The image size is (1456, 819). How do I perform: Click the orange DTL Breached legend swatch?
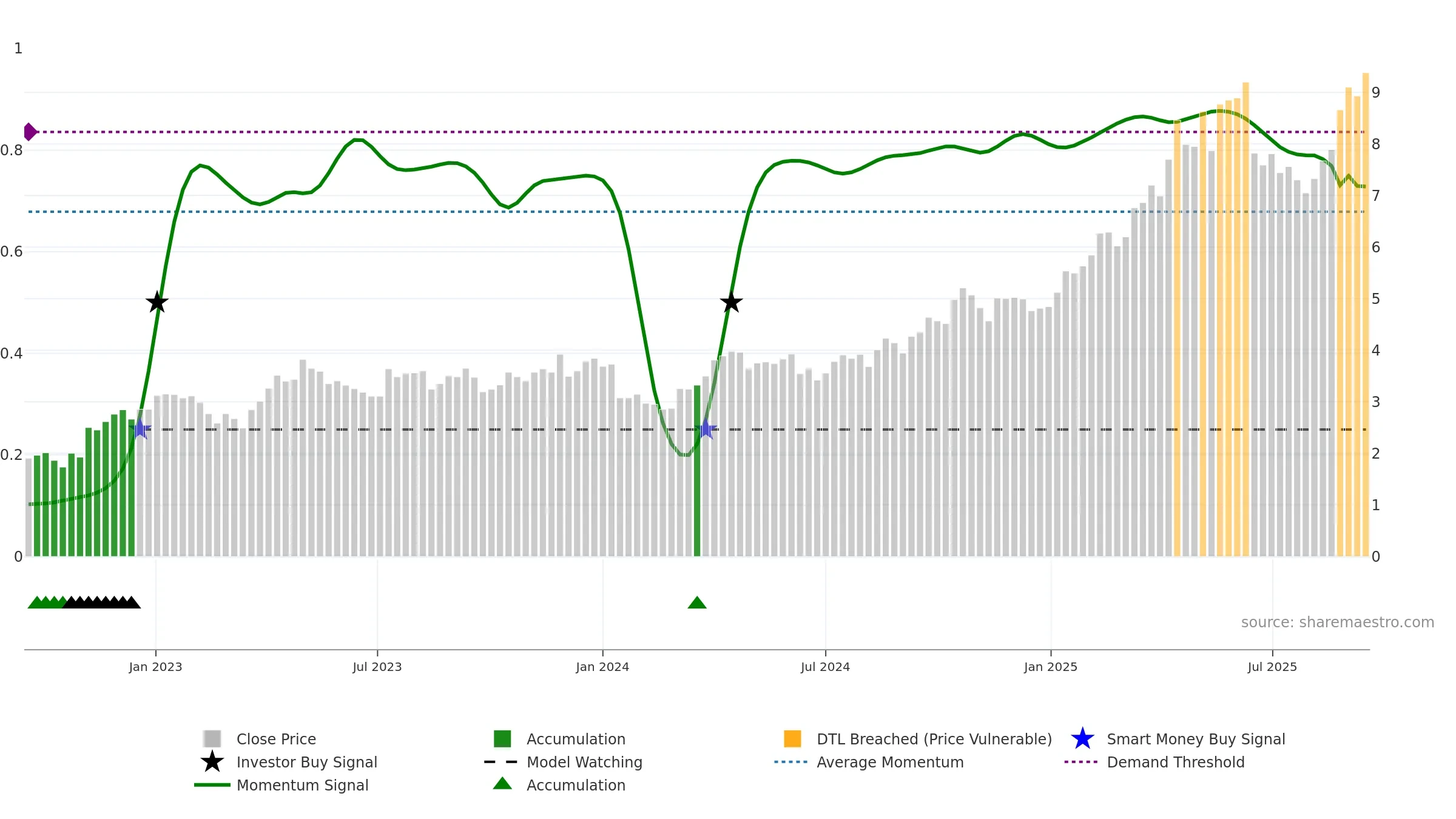[x=792, y=738]
